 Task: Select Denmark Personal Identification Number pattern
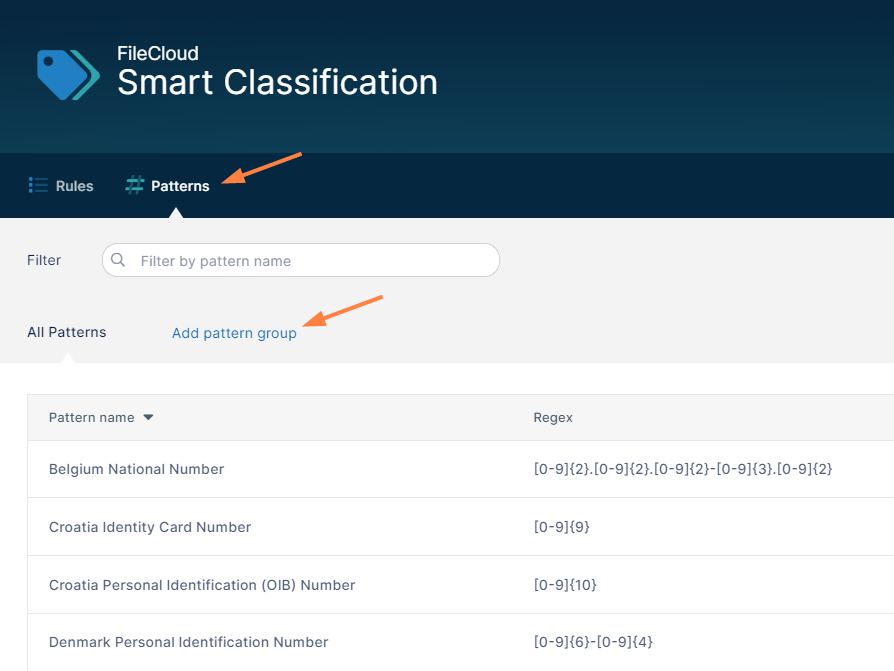coord(189,642)
